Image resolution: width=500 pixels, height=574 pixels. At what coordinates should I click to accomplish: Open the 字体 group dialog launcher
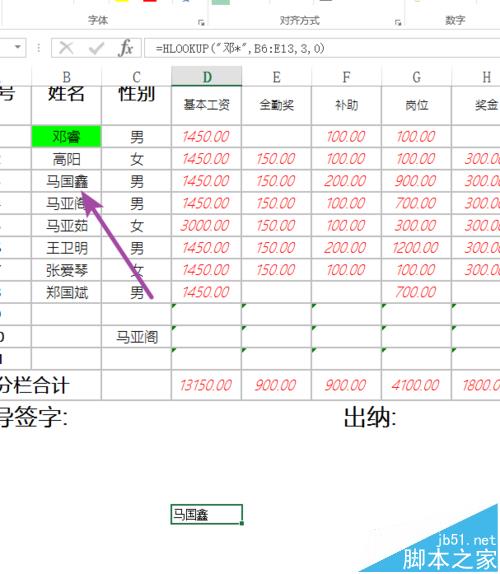pos(201,23)
